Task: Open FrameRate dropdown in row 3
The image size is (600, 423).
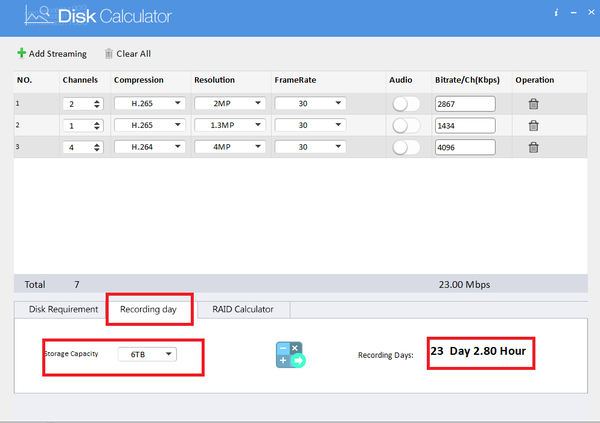Action: coord(310,147)
